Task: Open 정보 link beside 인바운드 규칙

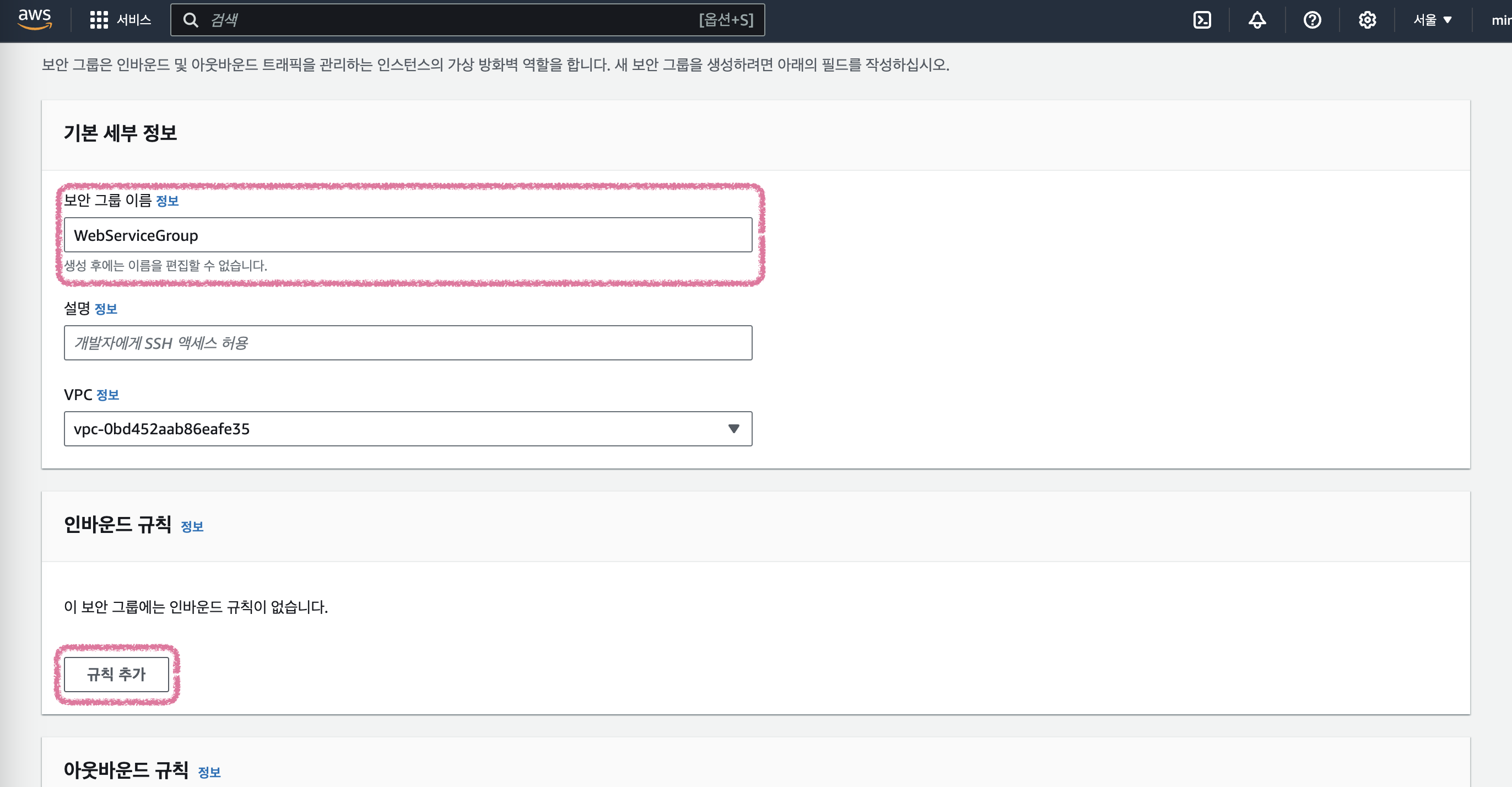Action: pos(192,526)
